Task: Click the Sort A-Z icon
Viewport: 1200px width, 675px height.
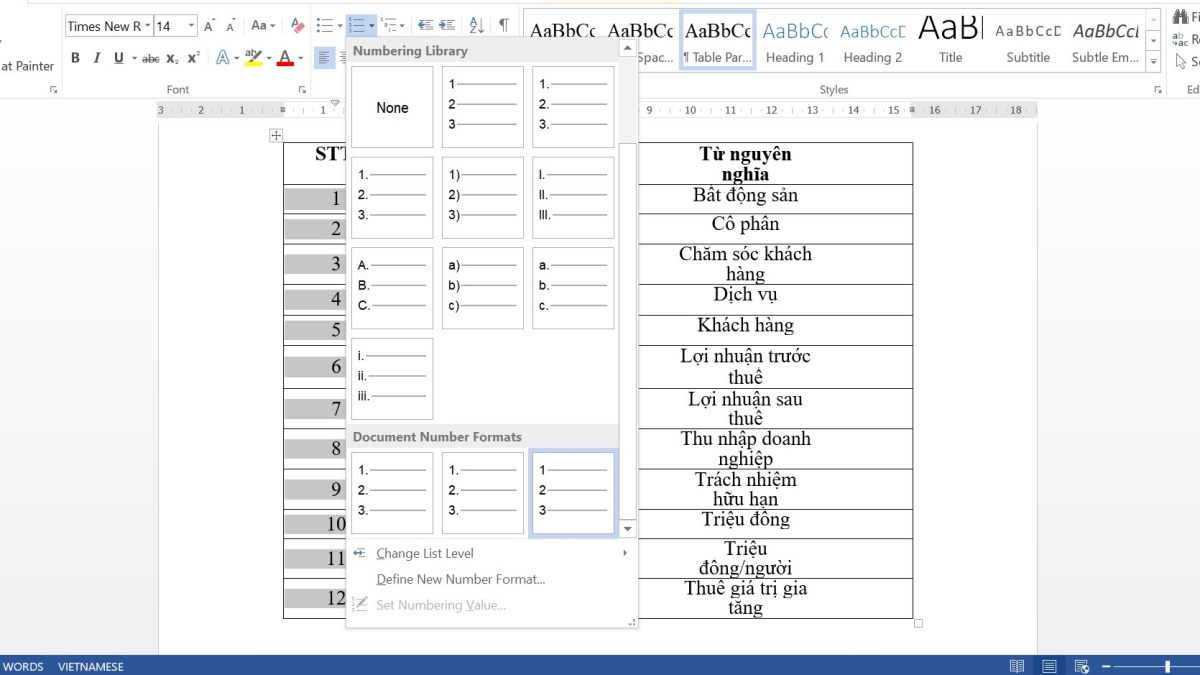Action: click(476, 26)
